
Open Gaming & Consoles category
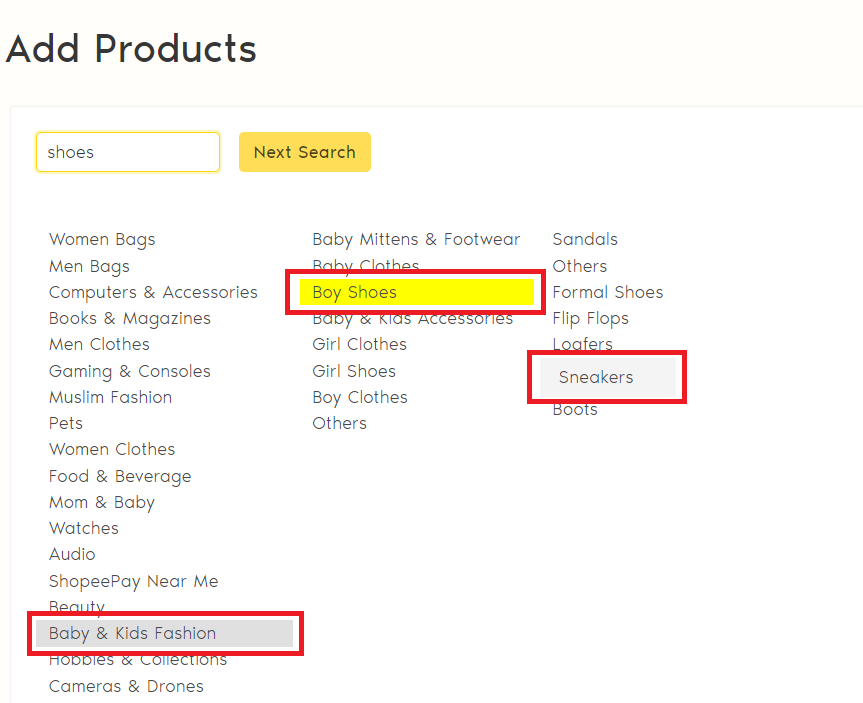coord(130,371)
